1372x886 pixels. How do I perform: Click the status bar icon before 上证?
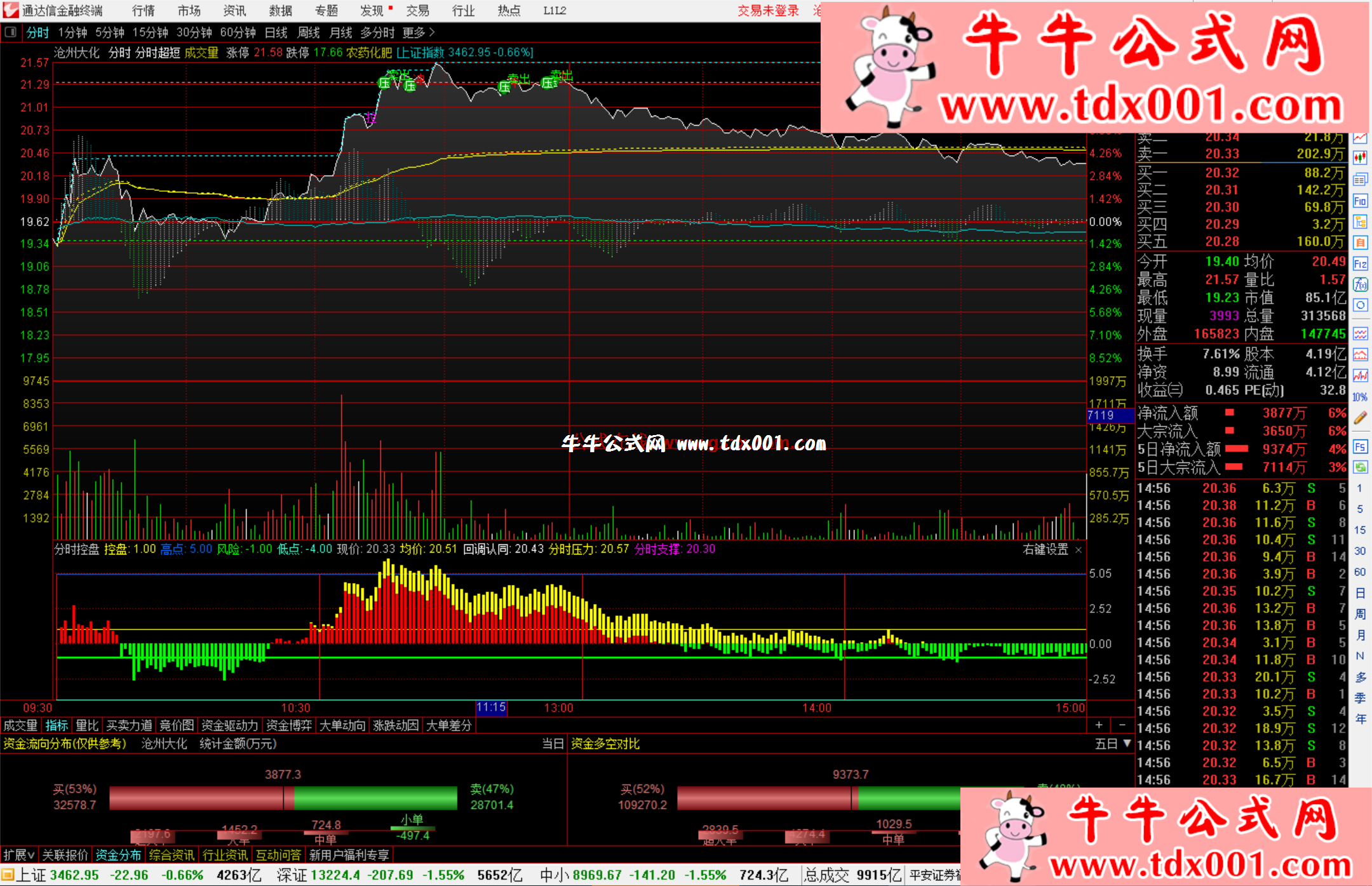(x=8, y=875)
